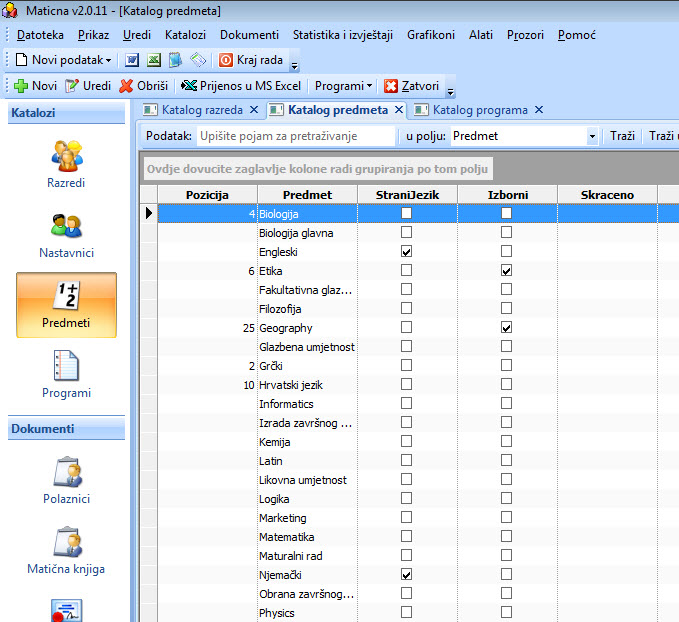
Task: Click the Kraj rada exit button
Action: [x=251, y=60]
